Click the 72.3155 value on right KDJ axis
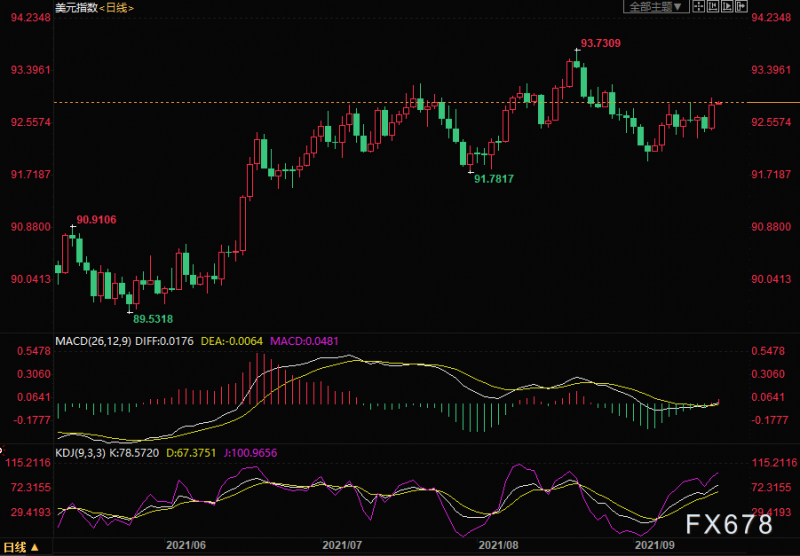The width and height of the screenshot is (800, 556). click(771, 488)
